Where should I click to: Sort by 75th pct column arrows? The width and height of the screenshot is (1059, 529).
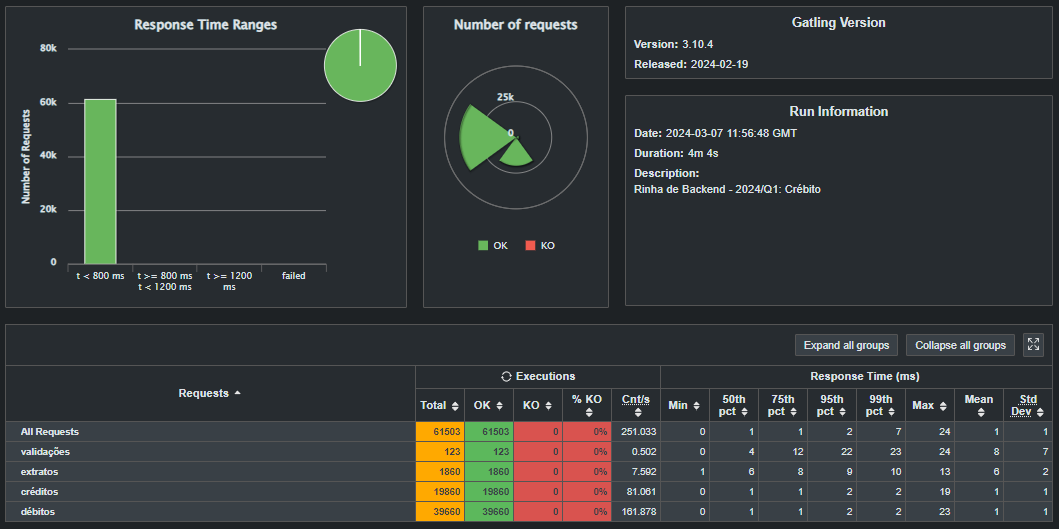click(793, 411)
